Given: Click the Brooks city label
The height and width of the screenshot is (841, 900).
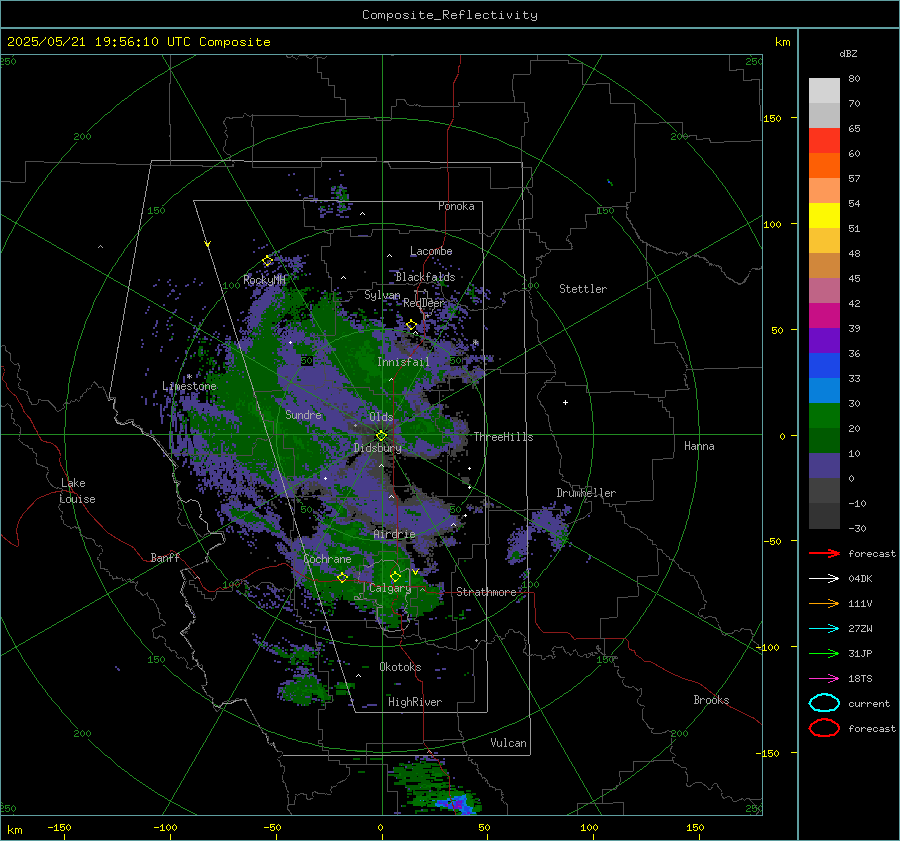Looking at the screenshot, I should pyautogui.click(x=711, y=700).
